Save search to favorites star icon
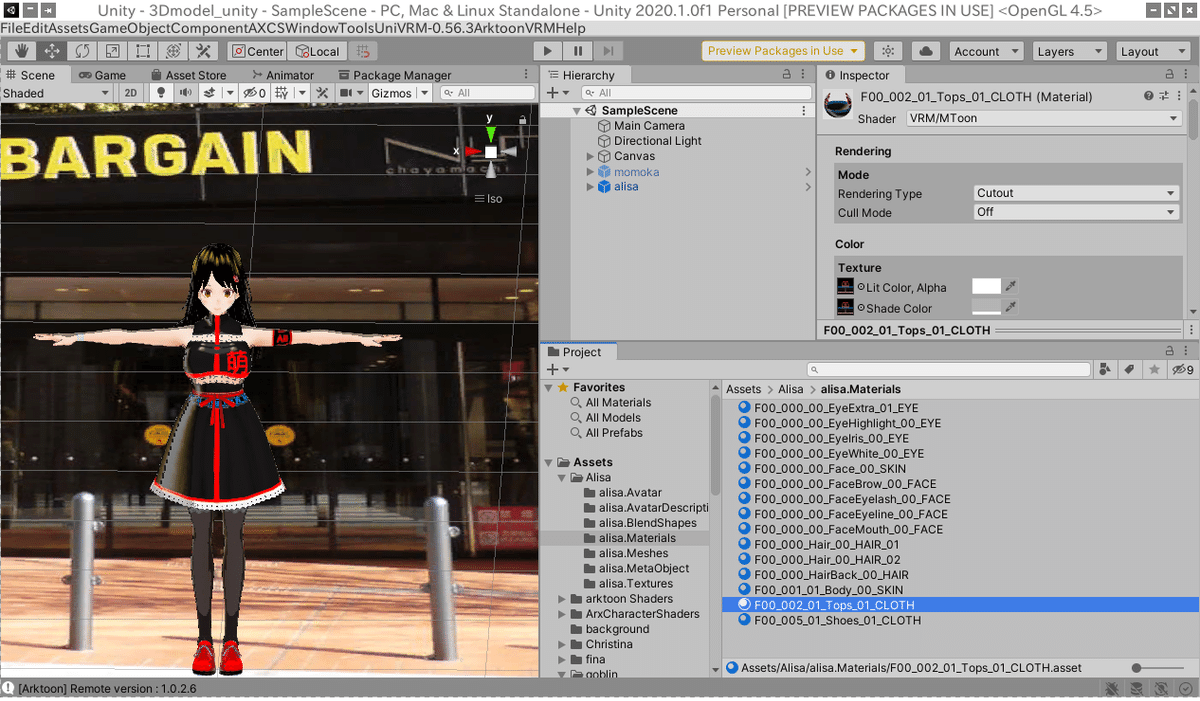The image size is (1200, 701). click(1154, 370)
